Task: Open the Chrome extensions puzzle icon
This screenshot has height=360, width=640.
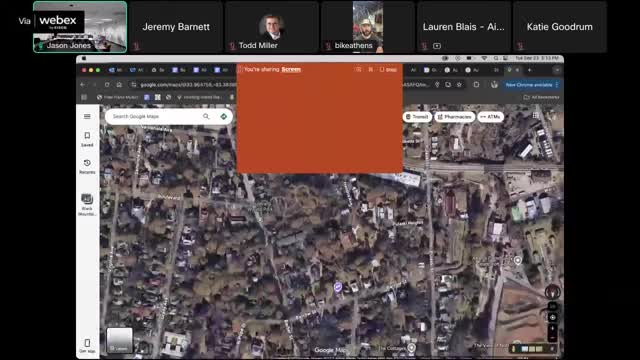Action: (476, 84)
